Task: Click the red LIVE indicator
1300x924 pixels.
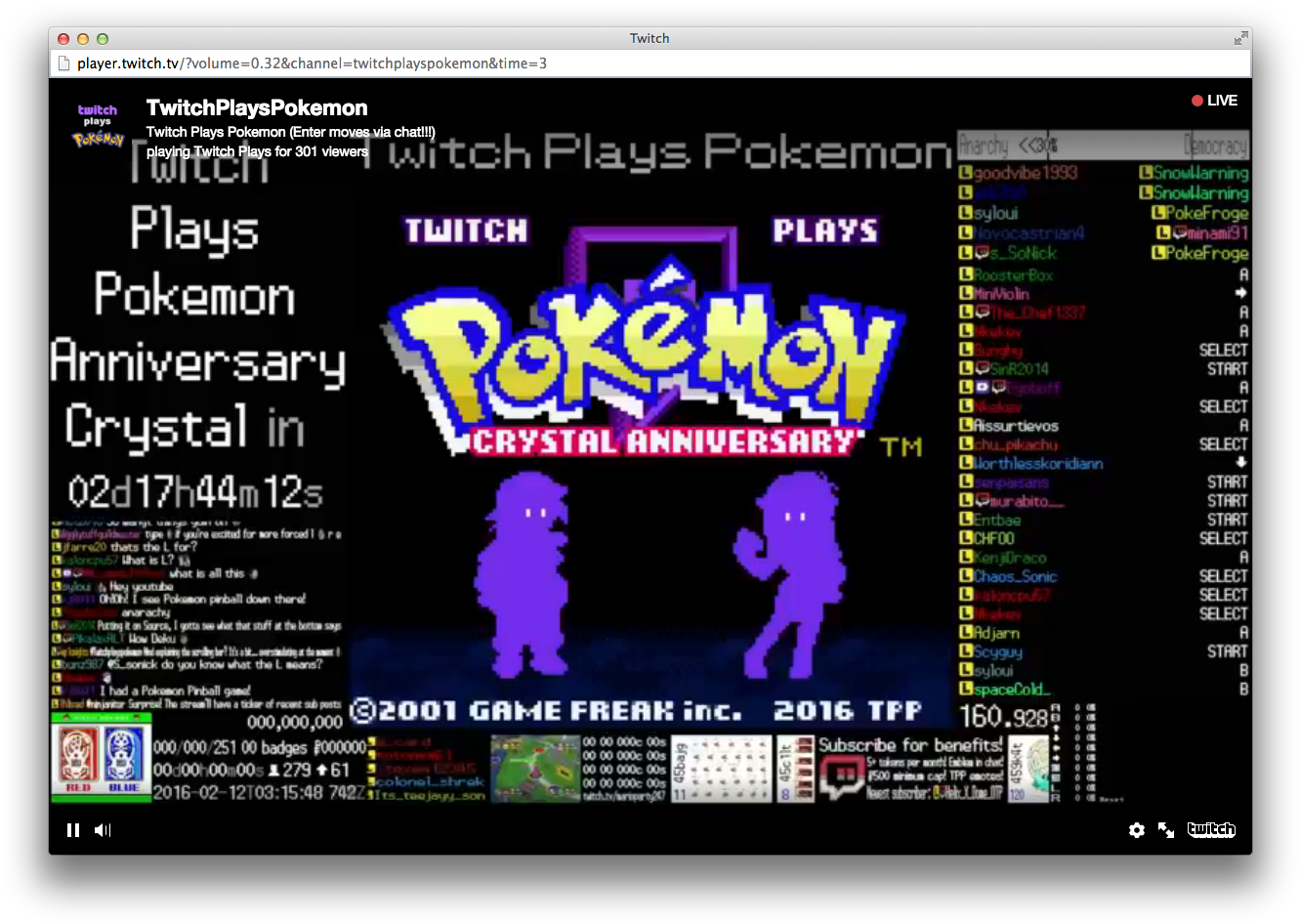Action: click(x=1214, y=101)
